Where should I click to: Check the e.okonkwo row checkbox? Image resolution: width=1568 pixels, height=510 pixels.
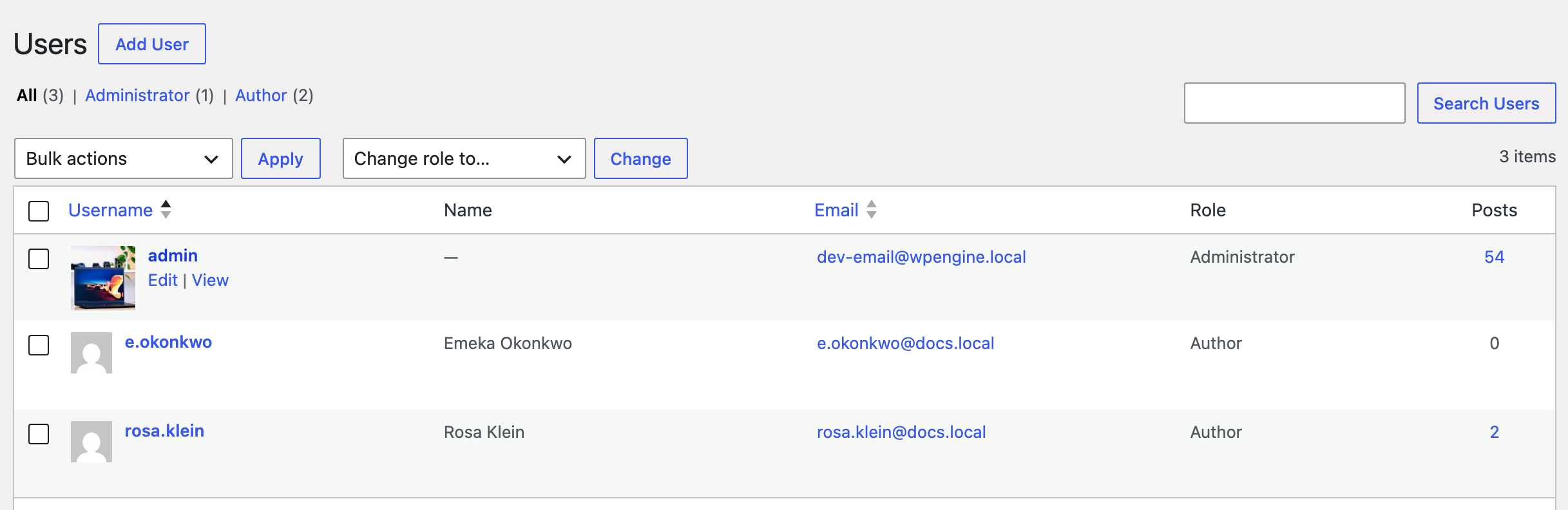(x=39, y=345)
